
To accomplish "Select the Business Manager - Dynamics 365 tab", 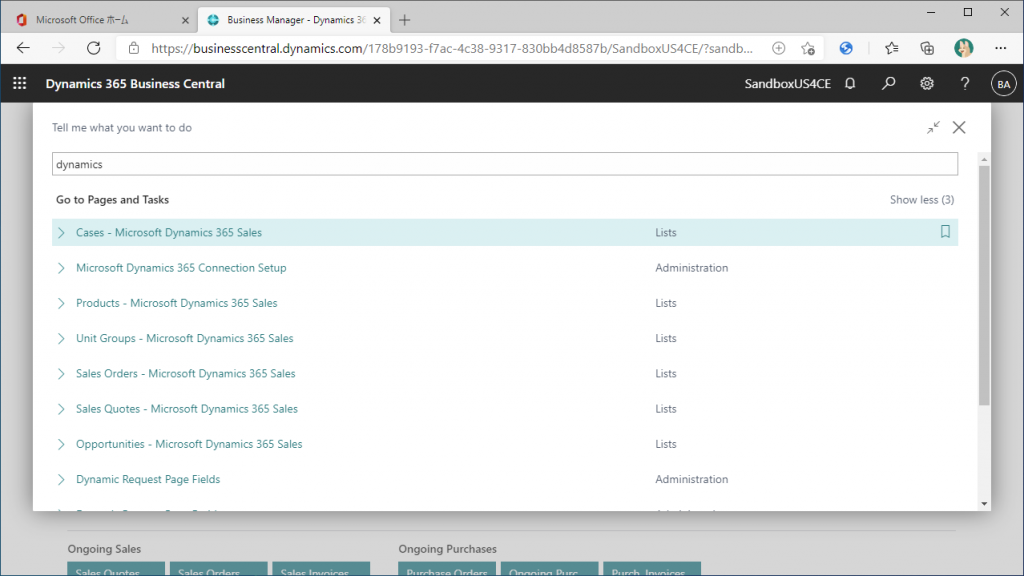I will pos(296,20).
